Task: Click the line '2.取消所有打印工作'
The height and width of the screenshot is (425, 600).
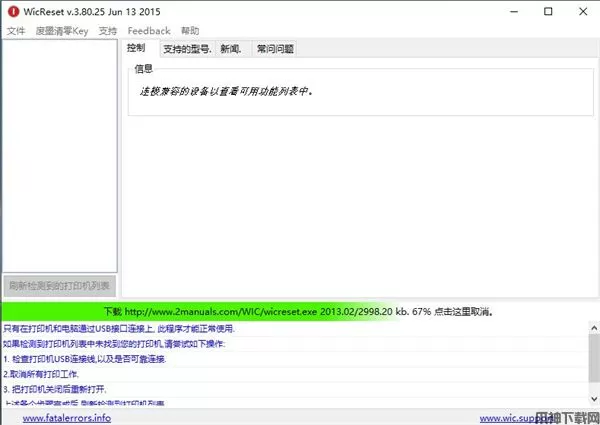Action: [x=41, y=374]
